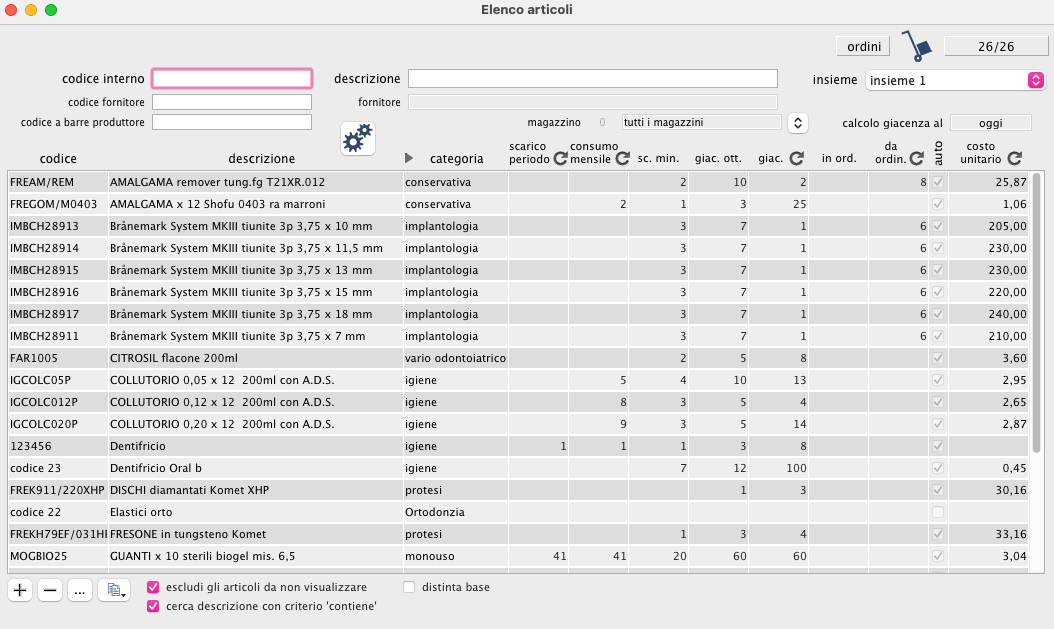
Task: Refresh the costo unitario column
Action: (x=1014, y=158)
